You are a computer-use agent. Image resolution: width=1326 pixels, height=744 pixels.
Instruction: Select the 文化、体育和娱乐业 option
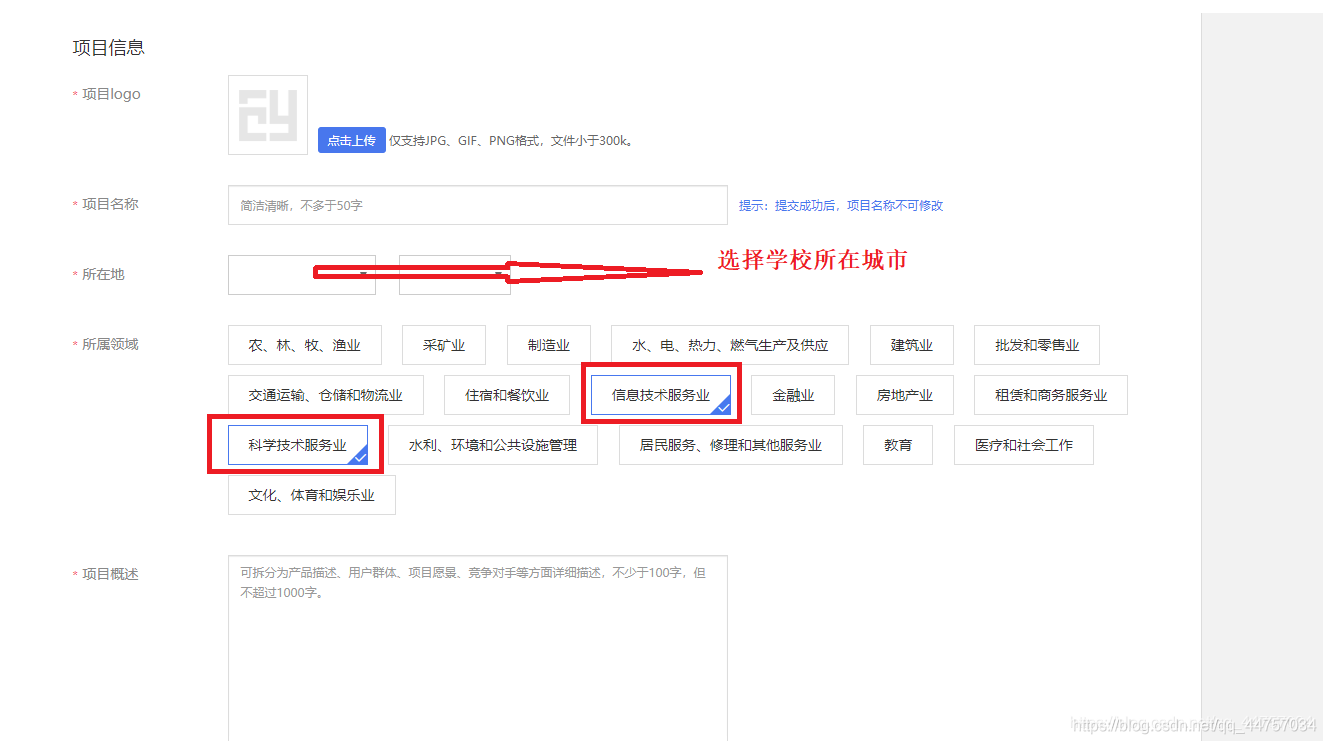click(x=312, y=495)
